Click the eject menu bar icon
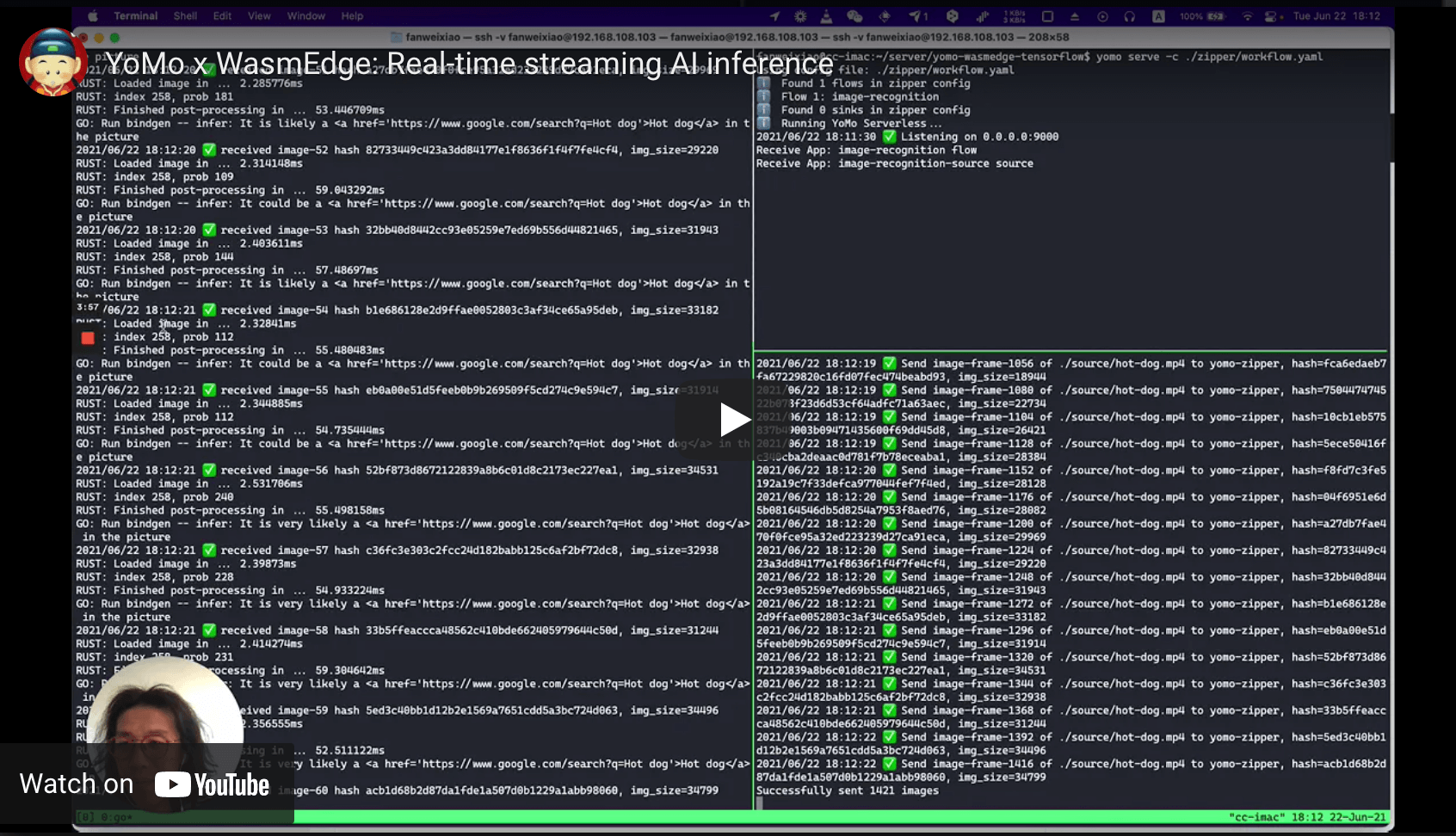 click(x=1075, y=15)
